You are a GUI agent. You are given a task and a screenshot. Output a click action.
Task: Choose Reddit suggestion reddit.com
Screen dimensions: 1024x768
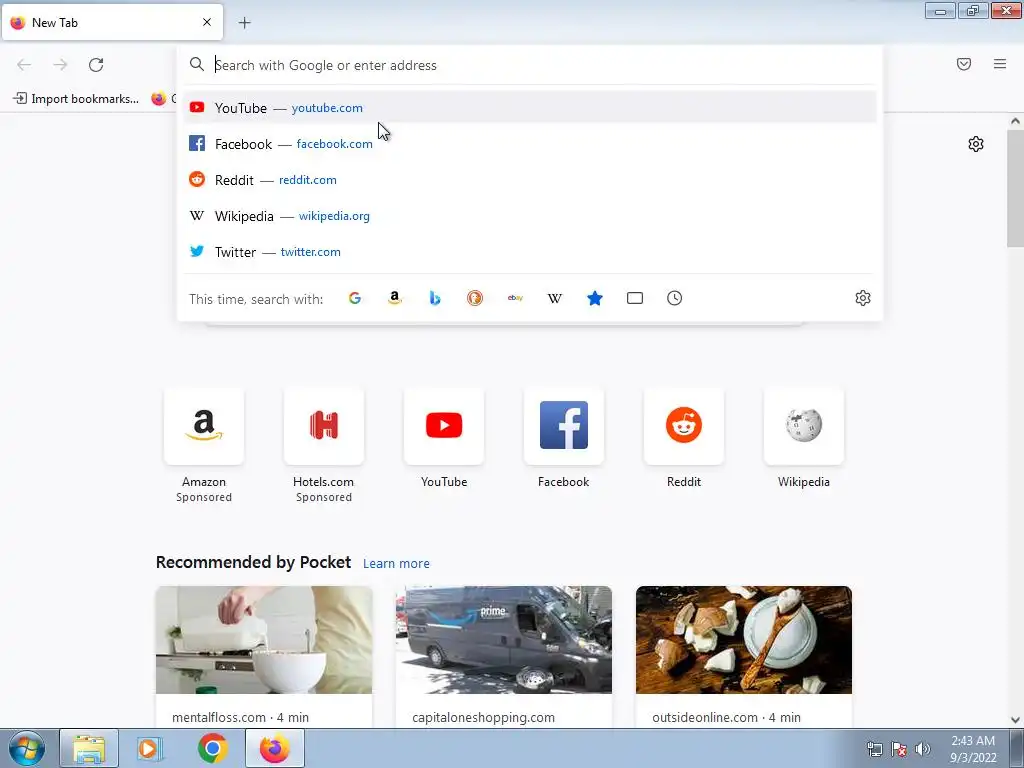530,180
